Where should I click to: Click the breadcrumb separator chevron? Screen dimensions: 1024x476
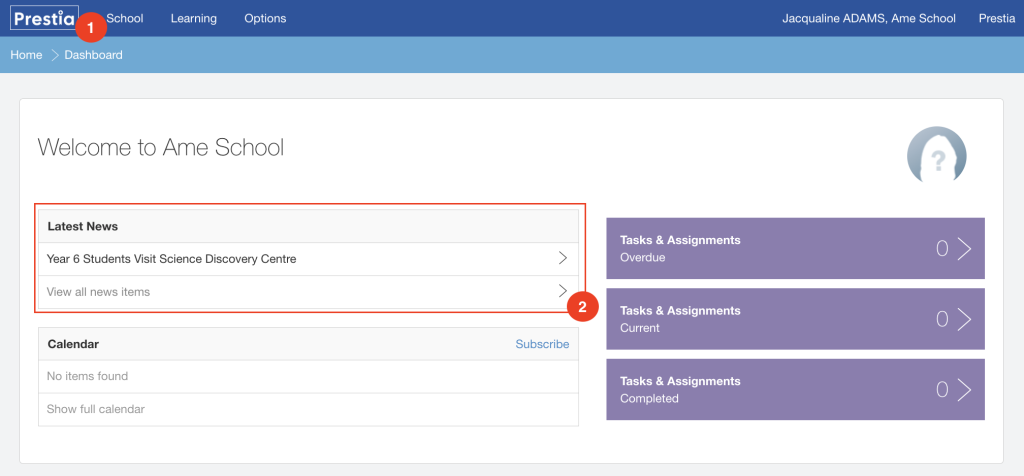click(x=54, y=55)
